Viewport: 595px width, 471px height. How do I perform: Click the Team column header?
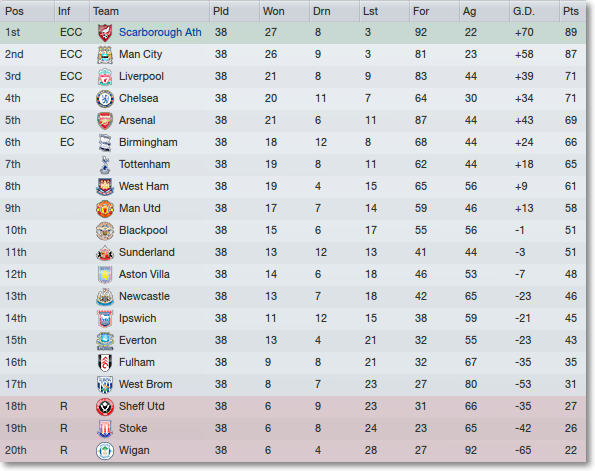coord(106,11)
